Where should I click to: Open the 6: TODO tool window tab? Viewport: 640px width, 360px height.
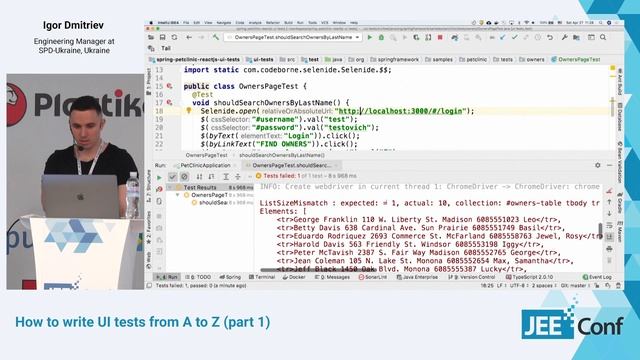click(198, 277)
